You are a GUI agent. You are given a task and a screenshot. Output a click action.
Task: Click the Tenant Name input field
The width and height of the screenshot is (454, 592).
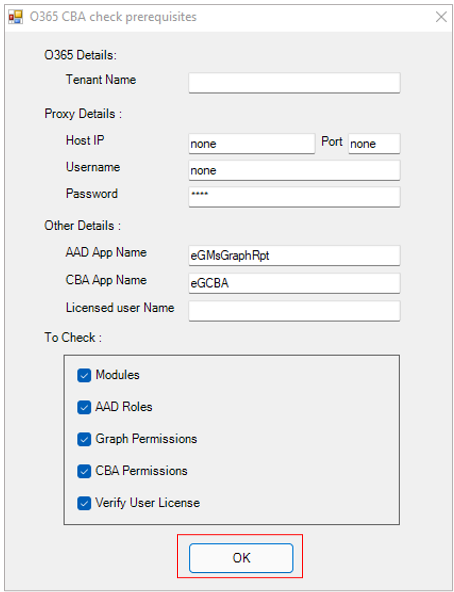tap(294, 83)
